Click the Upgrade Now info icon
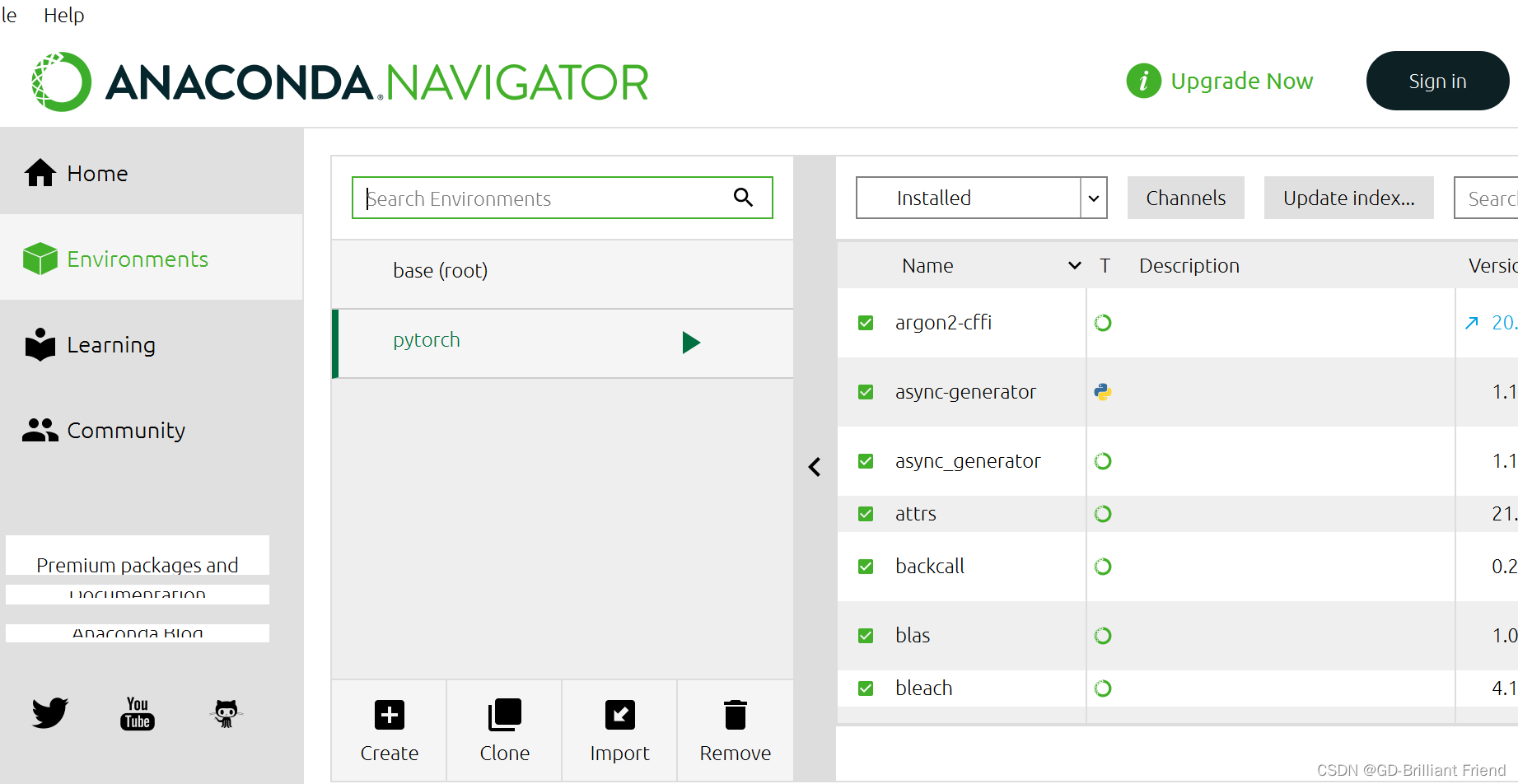 coord(1143,81)
